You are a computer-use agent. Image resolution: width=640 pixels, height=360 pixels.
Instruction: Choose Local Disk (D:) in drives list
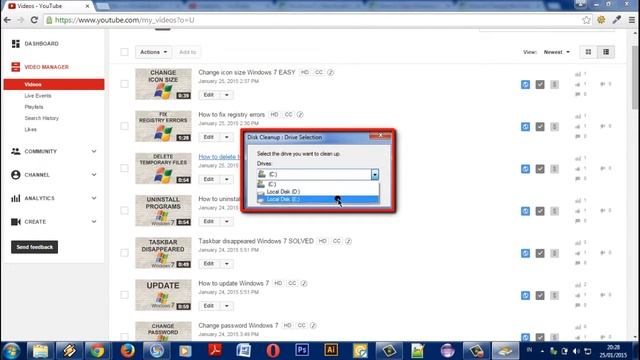pyautogui.click(x=318, y=191)
